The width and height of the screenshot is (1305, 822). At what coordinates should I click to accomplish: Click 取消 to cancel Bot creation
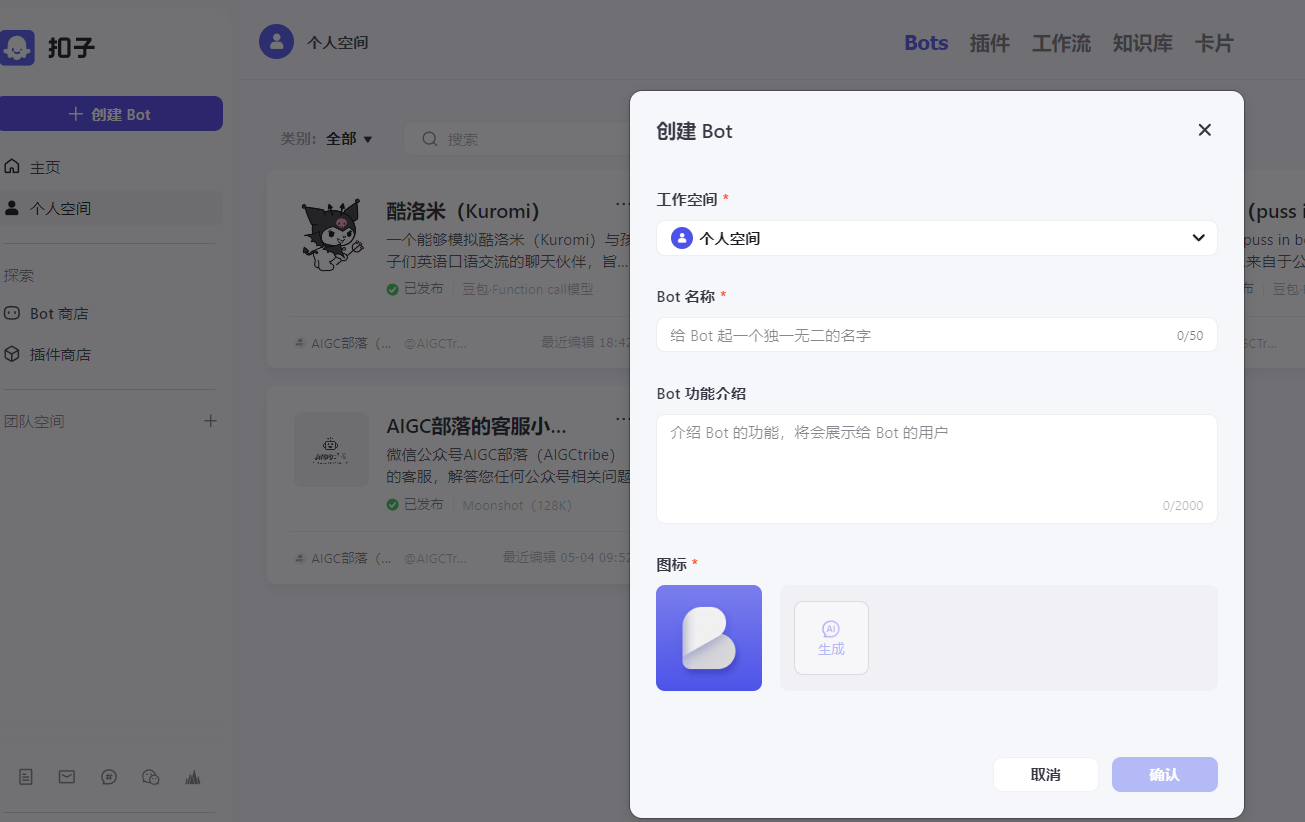[1045, 774]
